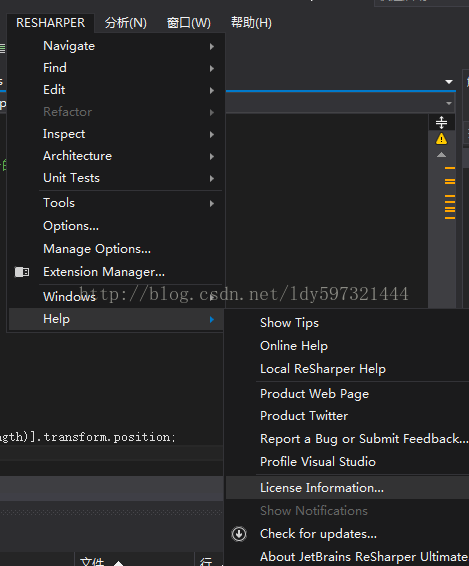
Task: Expand the Navigate submenu arrow
Action: [212, 46]
